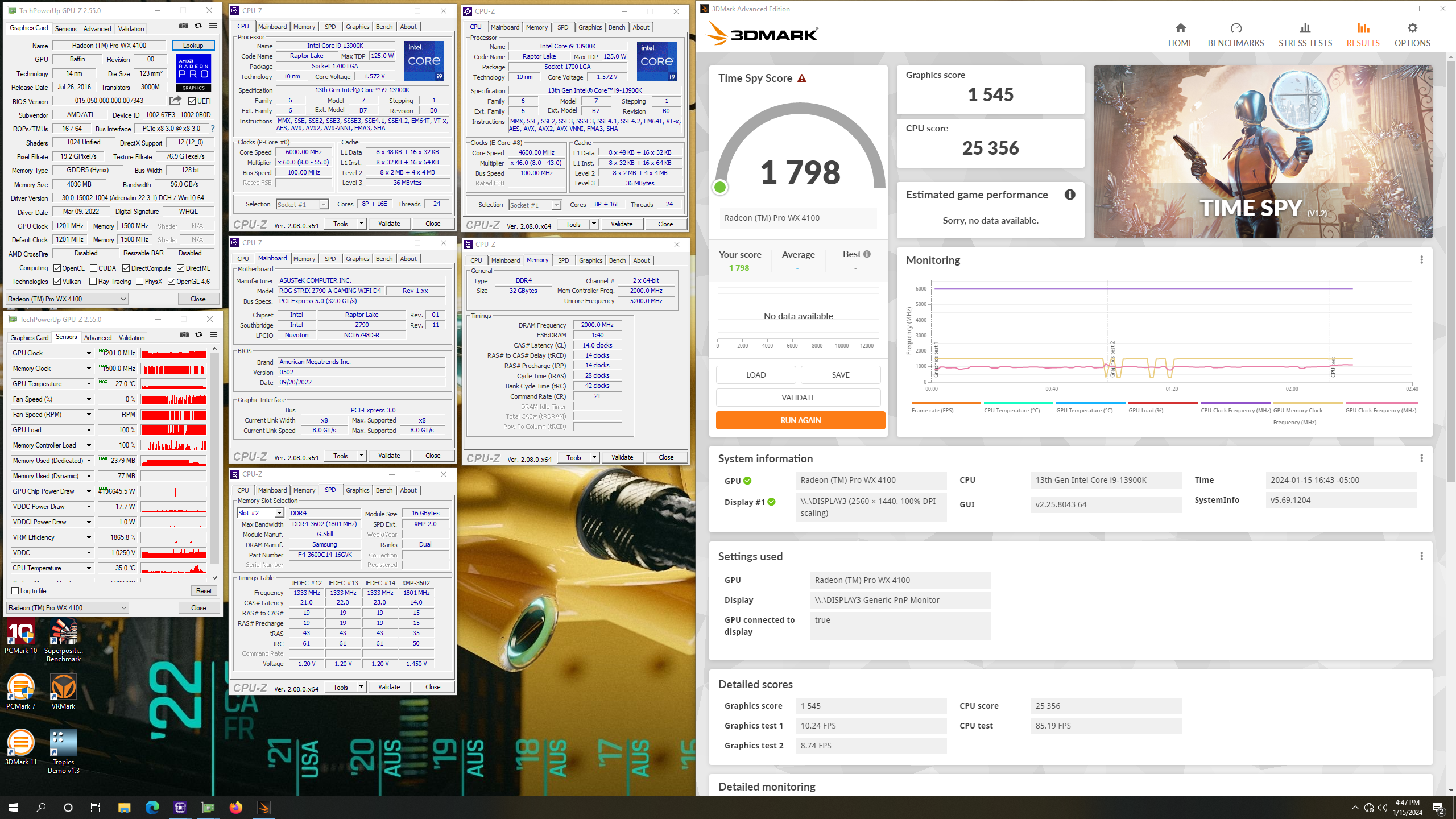Image resolution: width=1456 pixels, height=819 pixels.
Task: Click Time Spy thumbnail image
Action: click(x=1263, y=152)
